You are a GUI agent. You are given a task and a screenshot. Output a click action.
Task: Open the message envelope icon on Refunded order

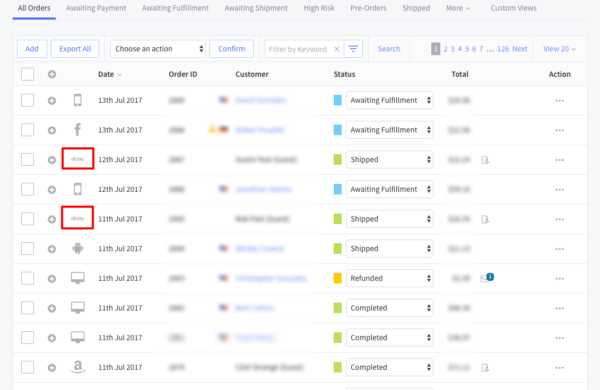click(x=487, y=277)
